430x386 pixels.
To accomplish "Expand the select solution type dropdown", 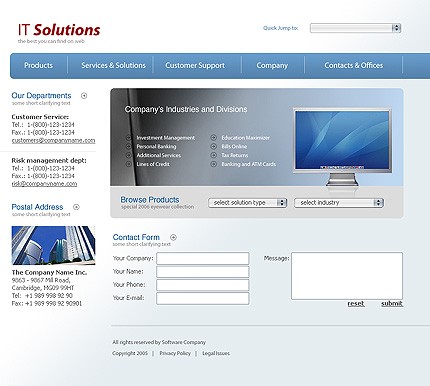I will (x=248, y=203).
